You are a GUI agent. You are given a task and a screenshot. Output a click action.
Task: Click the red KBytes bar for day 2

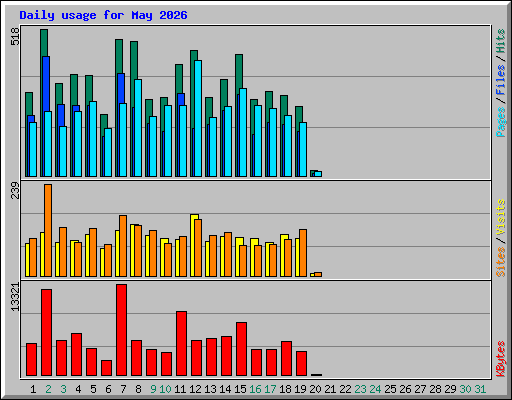coord(47,333)
